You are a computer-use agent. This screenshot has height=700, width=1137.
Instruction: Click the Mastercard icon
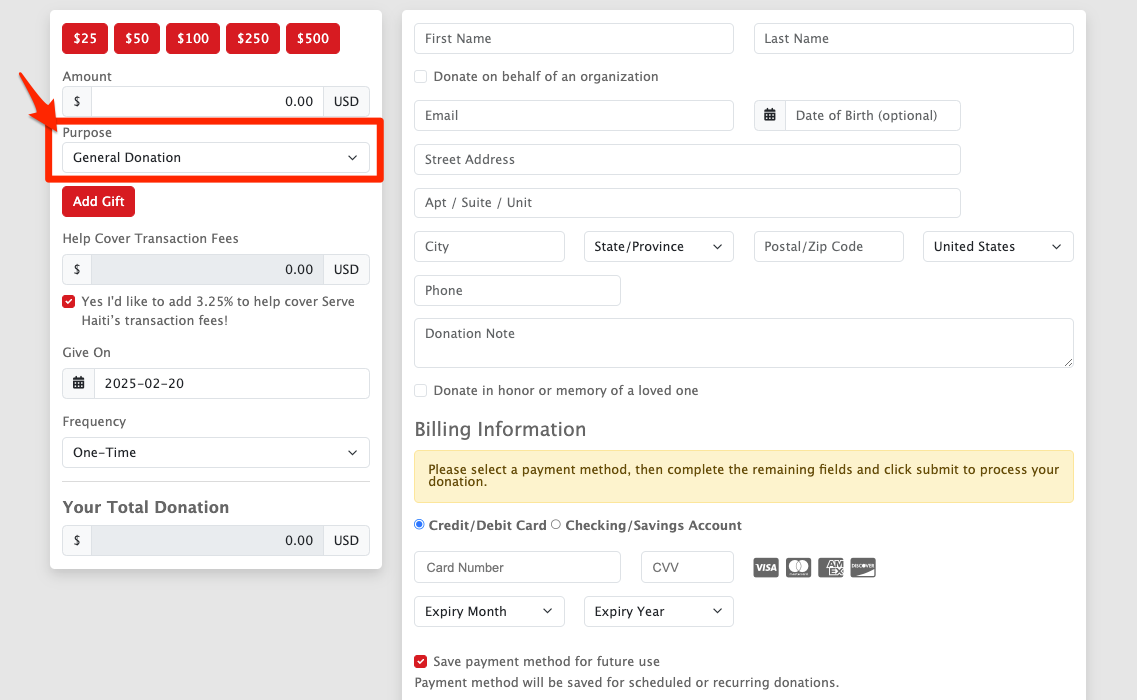798,568
